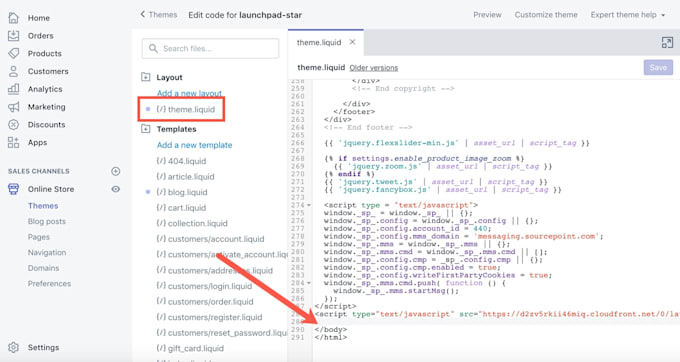Select Online Store storefront icon
Image resolution: width=680 pixels, height=362 pixels.
pyautogui.click(x=13, y=189)
